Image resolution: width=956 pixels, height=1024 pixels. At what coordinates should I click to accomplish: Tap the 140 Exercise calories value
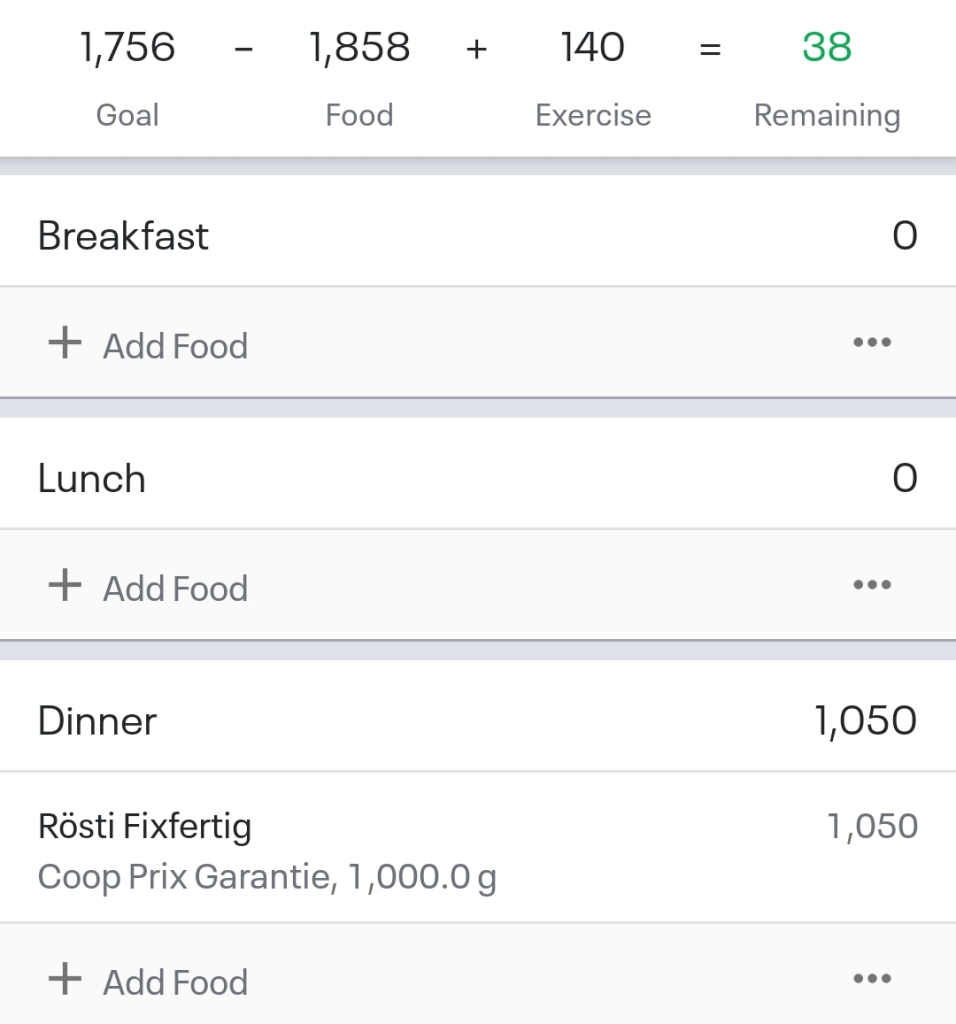point(593,48)
